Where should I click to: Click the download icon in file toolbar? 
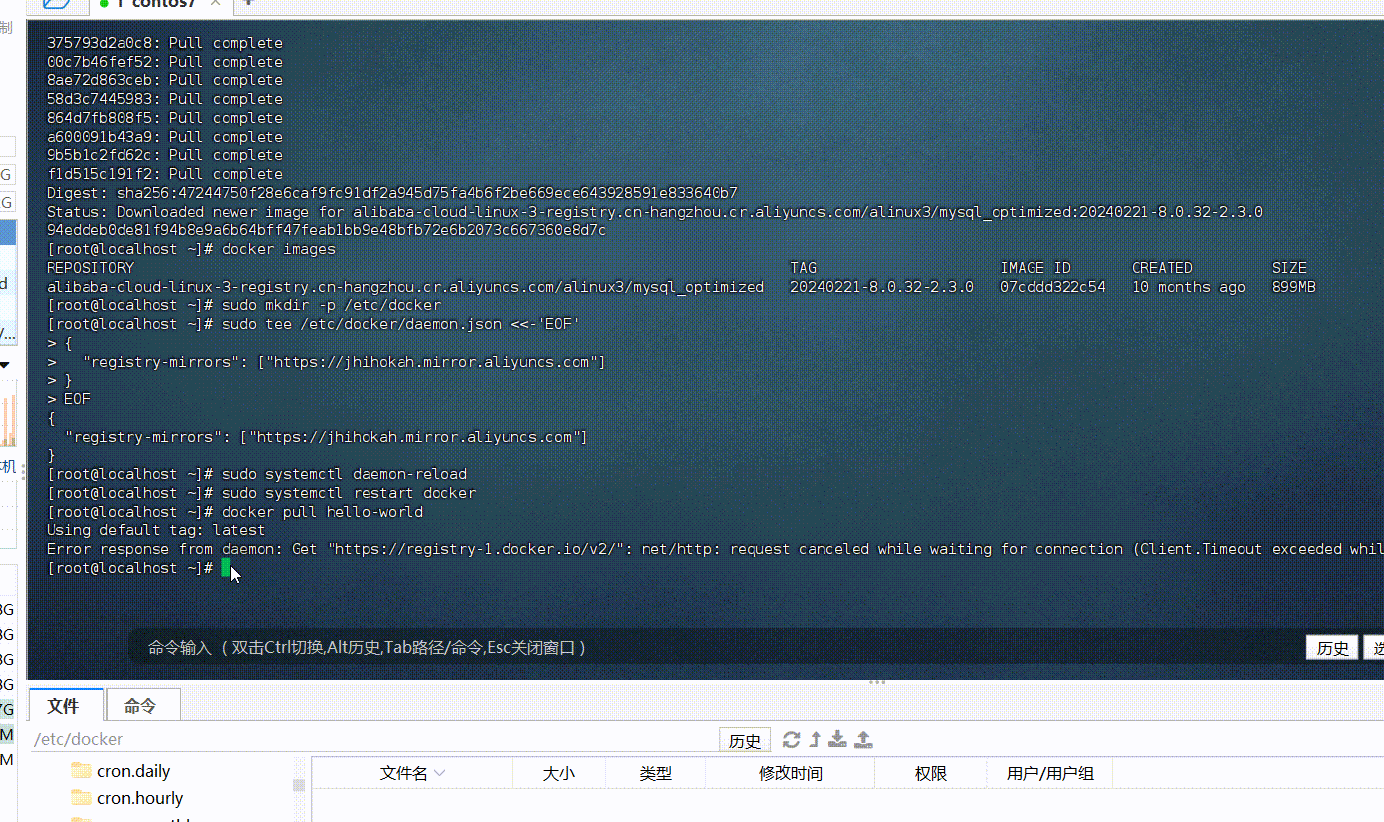(838, 739)
